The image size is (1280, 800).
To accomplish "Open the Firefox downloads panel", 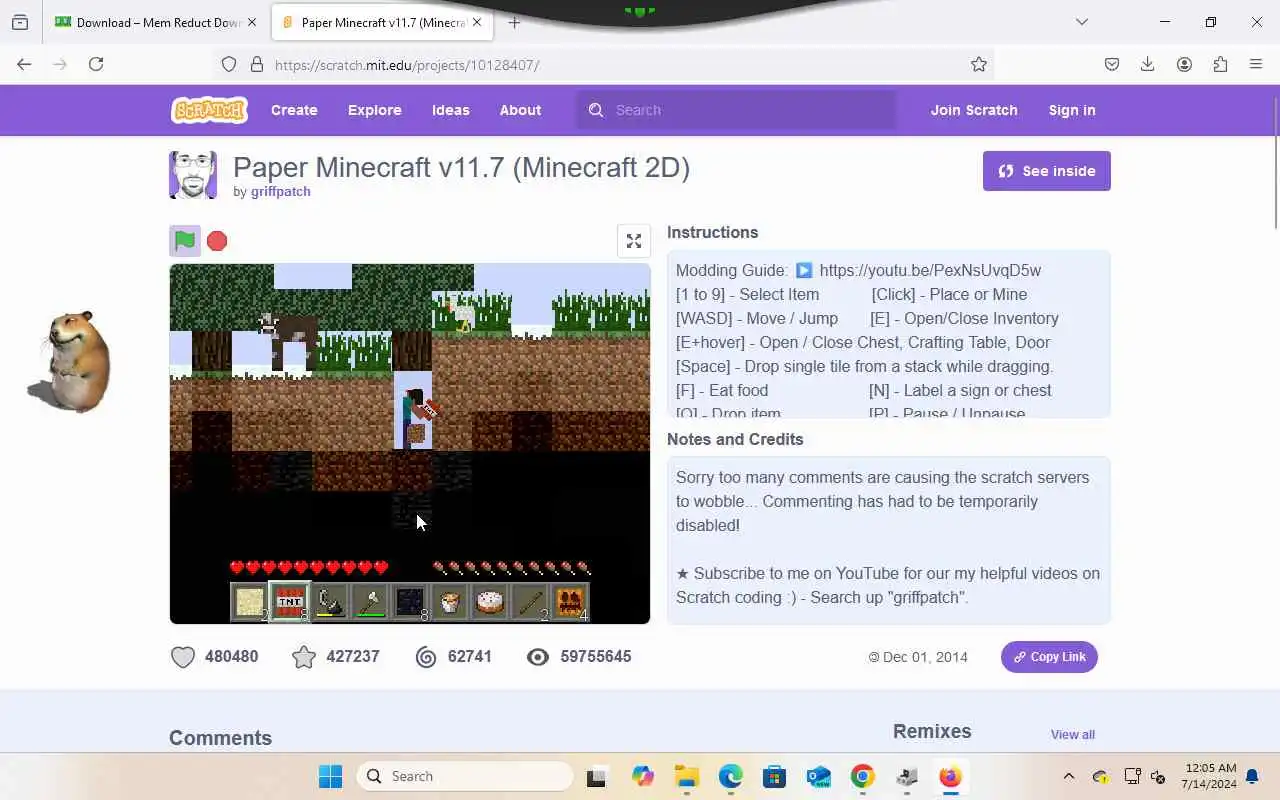I will pos(1148,64).
